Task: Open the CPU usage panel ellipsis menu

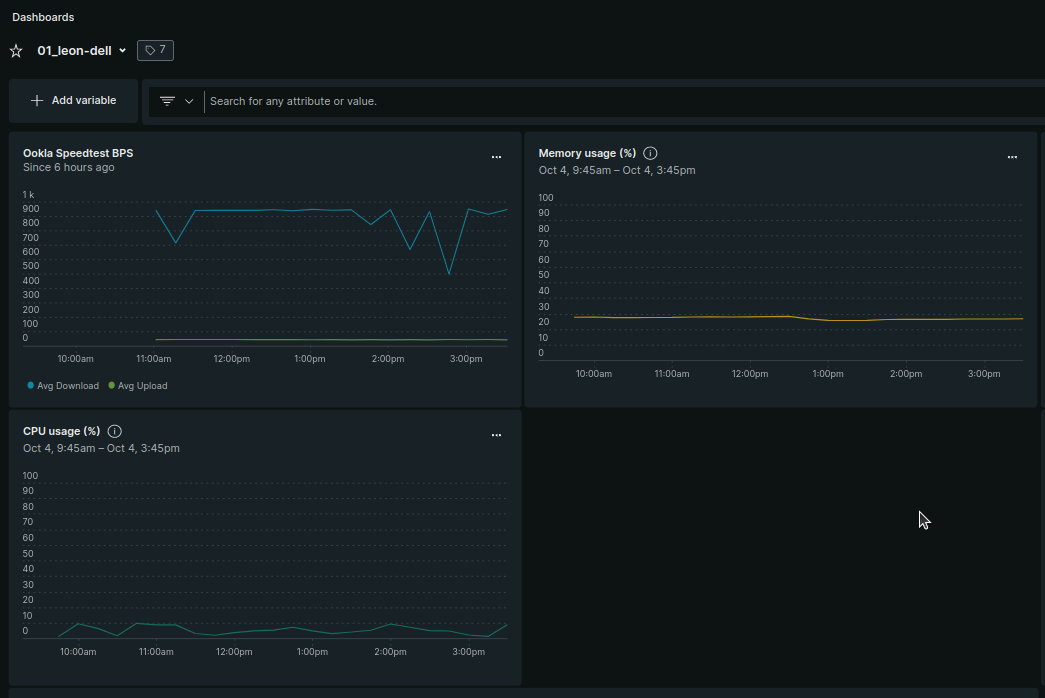Action: coord(496,435)
